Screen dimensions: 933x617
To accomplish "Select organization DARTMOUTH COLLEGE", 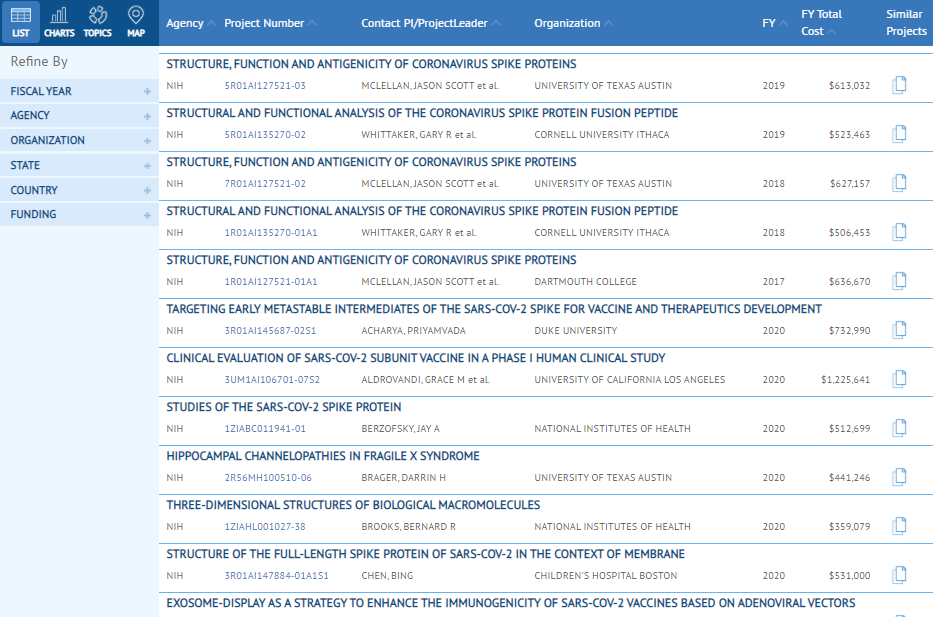I will pyautogui.click(x=586, y=281).
